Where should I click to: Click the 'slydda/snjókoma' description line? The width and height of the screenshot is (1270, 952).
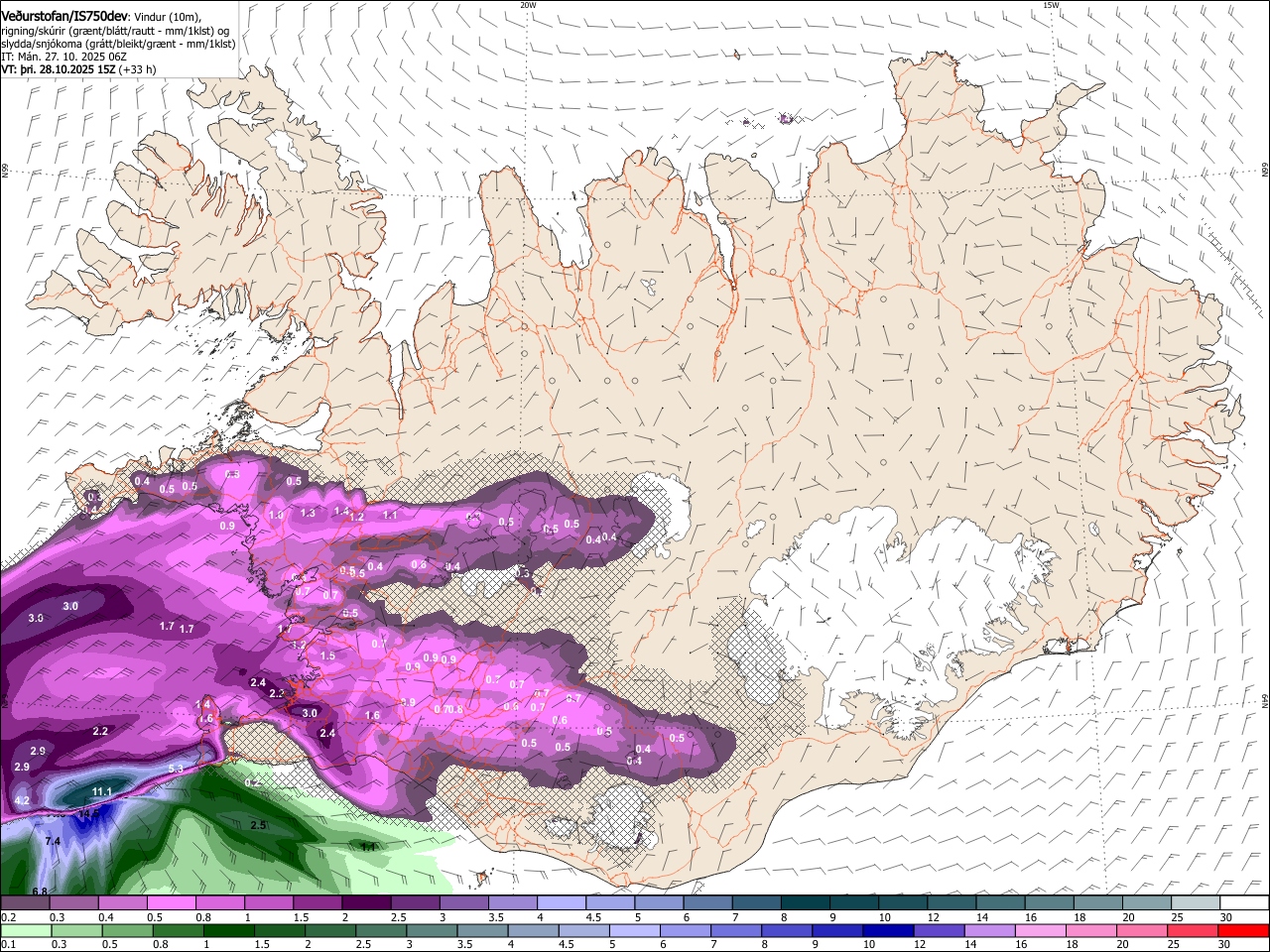[118, 44]
